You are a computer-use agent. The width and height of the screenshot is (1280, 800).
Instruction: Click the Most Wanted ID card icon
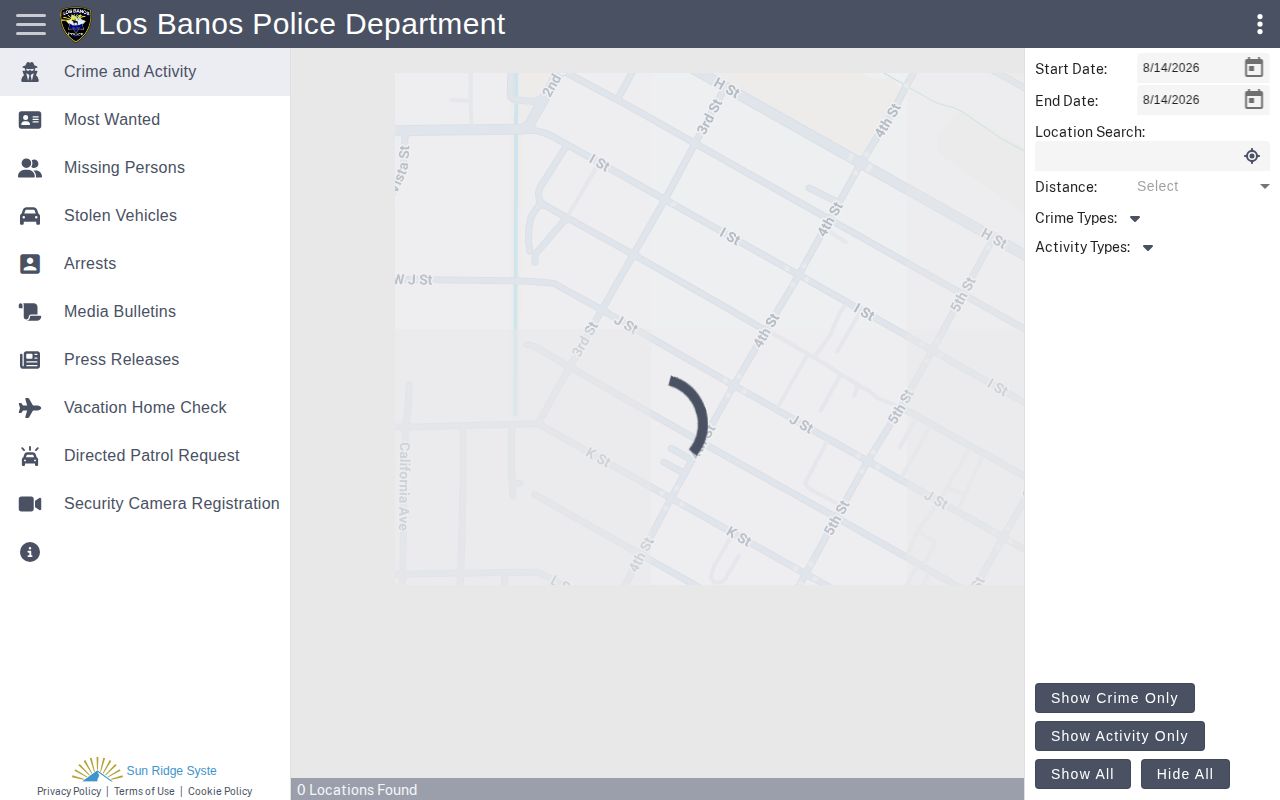tap(30, 120)
